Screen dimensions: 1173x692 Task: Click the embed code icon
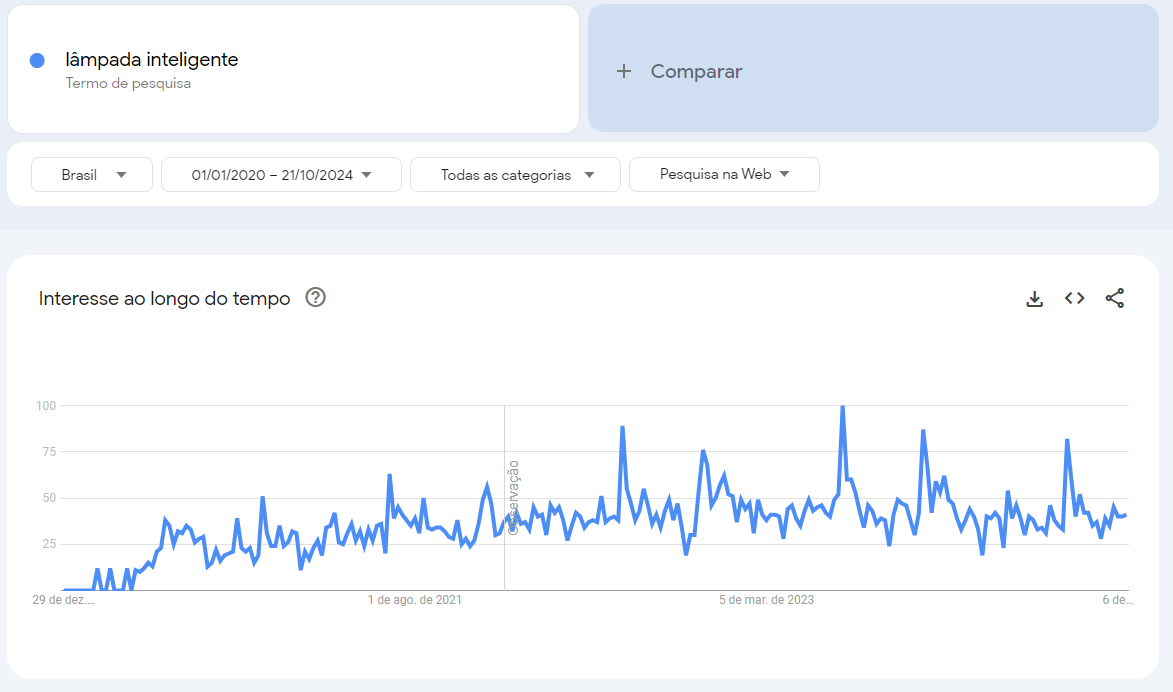tap(1075, 298)
